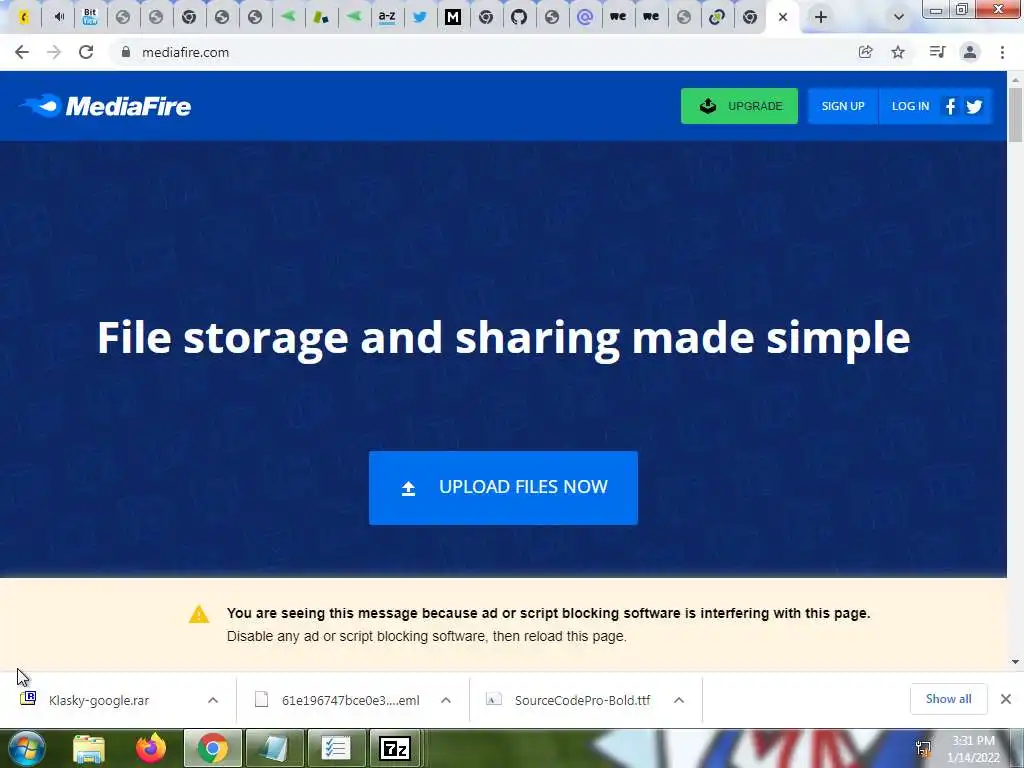
Task: Close the downloads bar
Action: point(1006,699)
